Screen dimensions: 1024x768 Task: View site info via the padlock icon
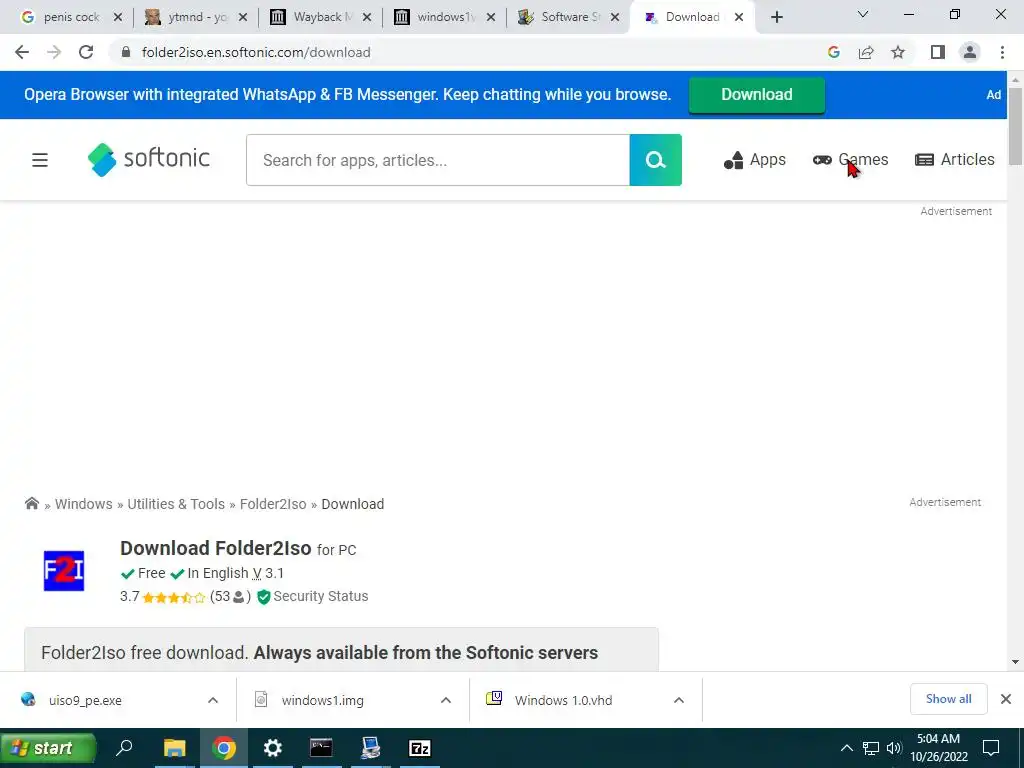pyautogui.click(x=126, y=52)
